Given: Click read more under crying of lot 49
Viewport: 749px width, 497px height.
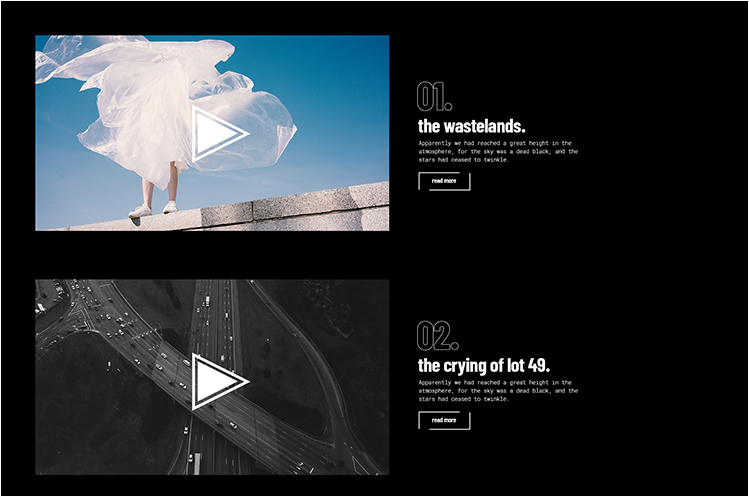Looking at the screenshot, I should pyautogui.click(x=444, y=420).
